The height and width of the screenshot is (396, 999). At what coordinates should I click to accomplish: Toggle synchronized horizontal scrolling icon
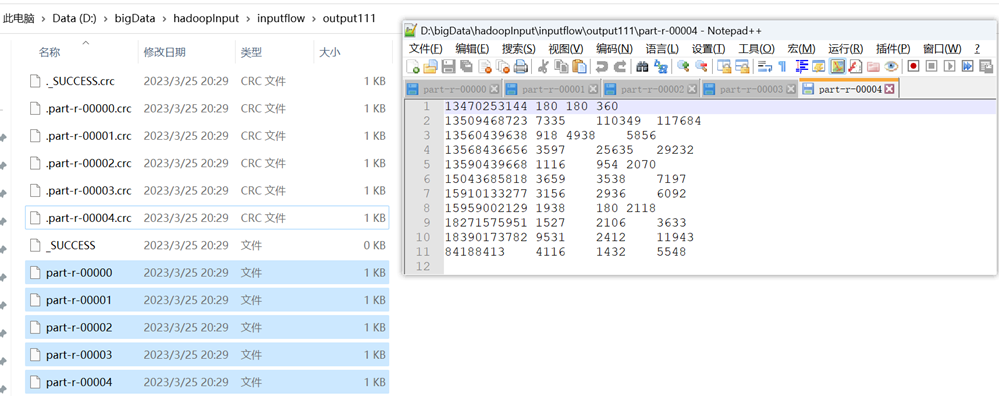pos(742,66)
